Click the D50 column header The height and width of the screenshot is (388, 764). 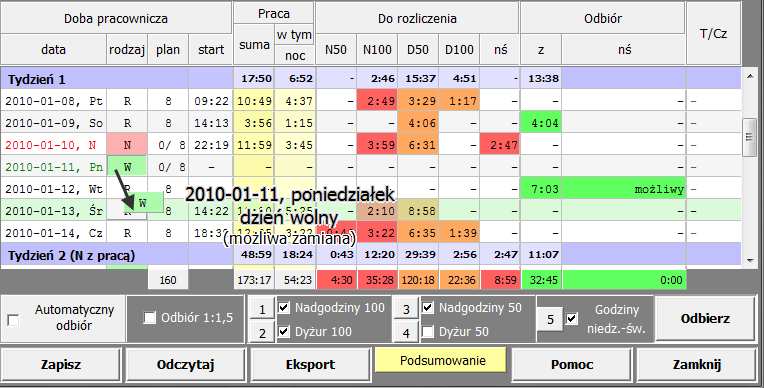418,49
